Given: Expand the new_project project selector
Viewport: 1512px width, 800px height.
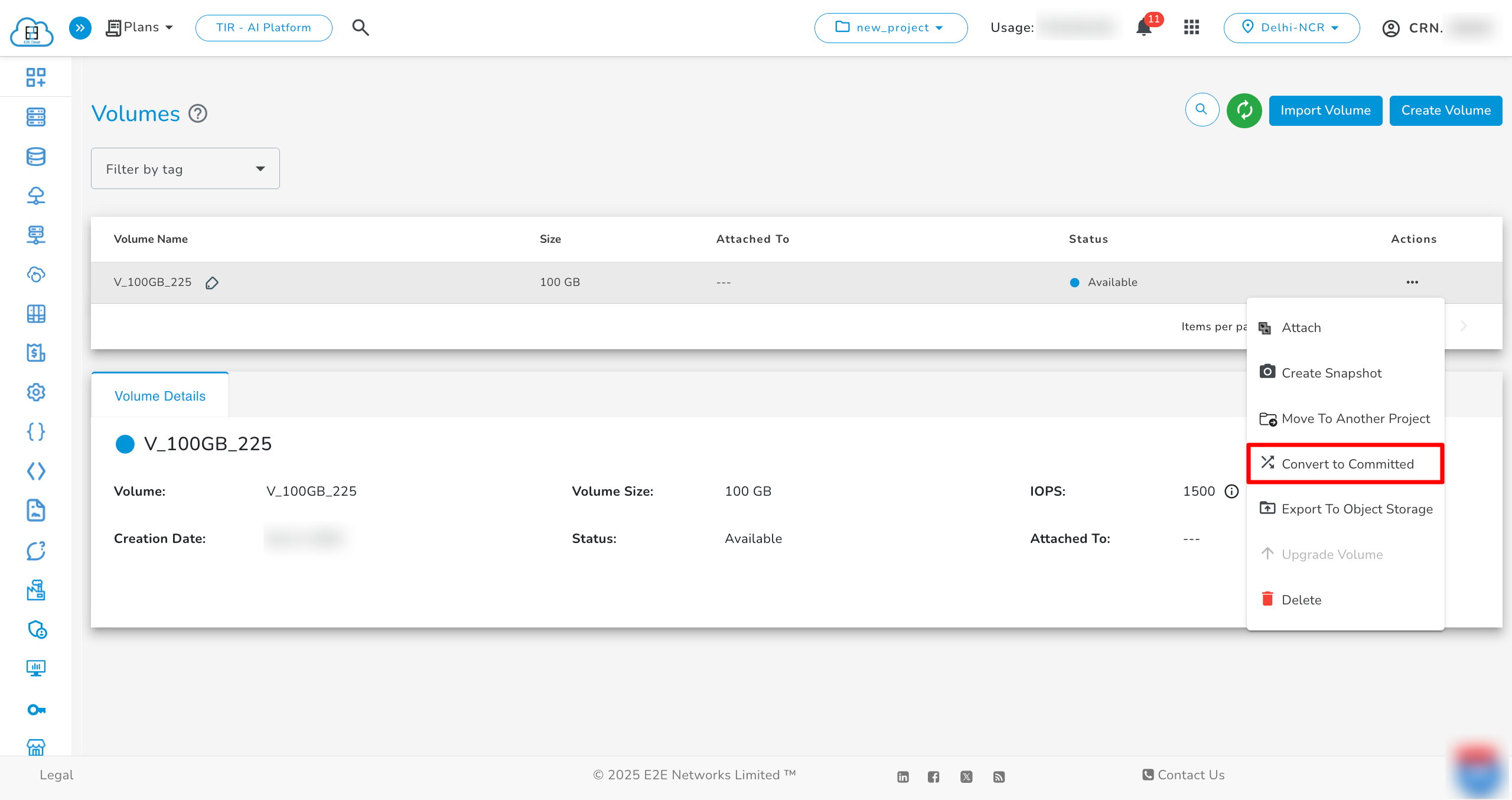Looking at the screenshot, I should tap(890, 28).
